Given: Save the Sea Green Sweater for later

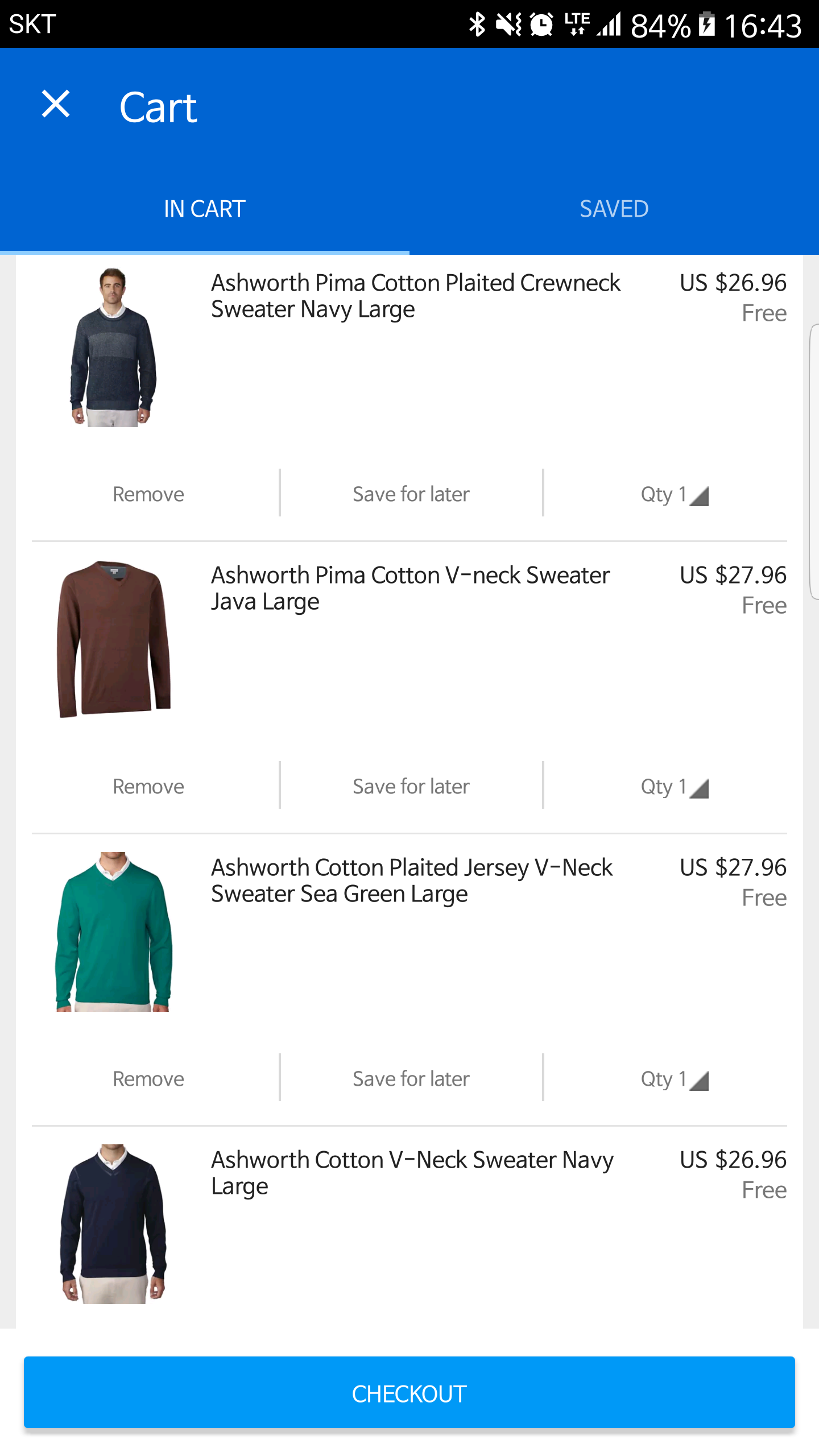Looking at the screenshot, I should (411, 1079).
